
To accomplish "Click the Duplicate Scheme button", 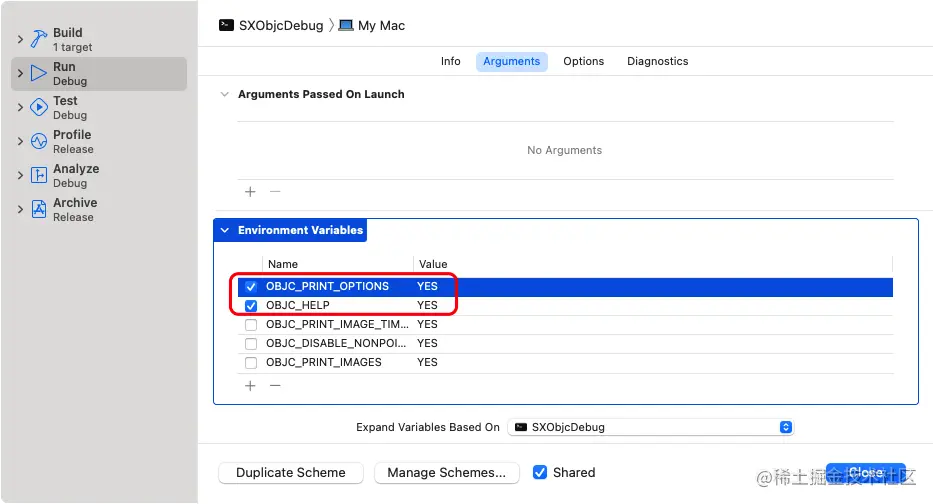I will pos(291,472).
